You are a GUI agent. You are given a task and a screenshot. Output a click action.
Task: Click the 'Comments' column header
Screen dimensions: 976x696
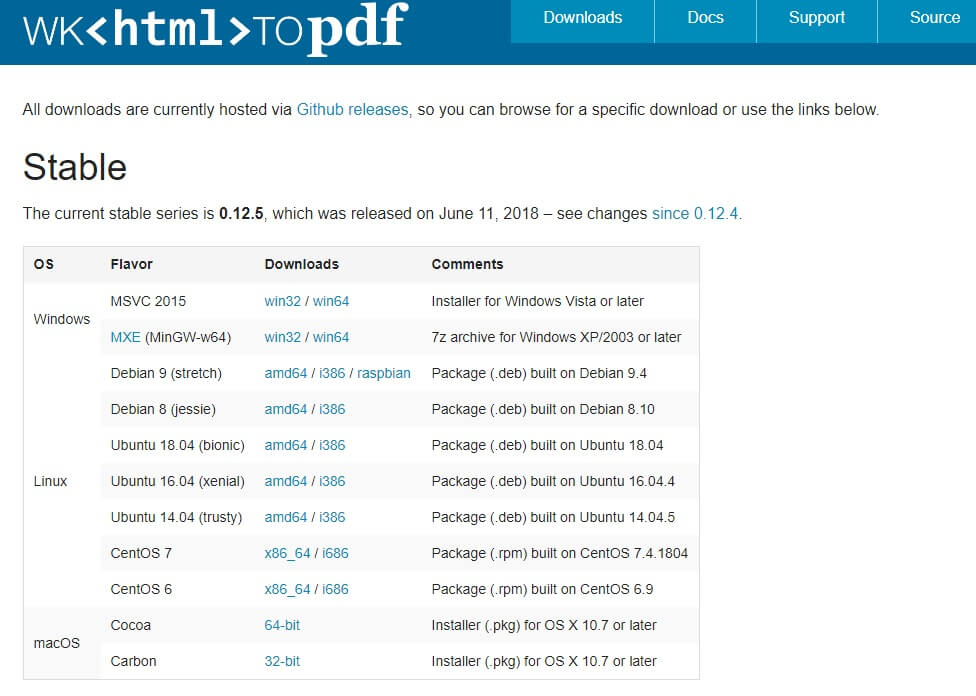click(467, 265)
